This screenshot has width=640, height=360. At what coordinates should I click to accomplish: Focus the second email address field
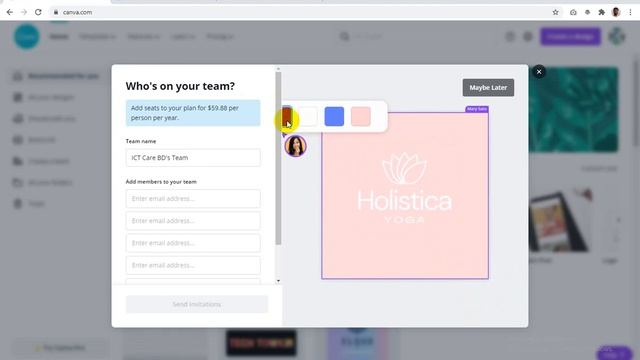[x=193, y=221]
